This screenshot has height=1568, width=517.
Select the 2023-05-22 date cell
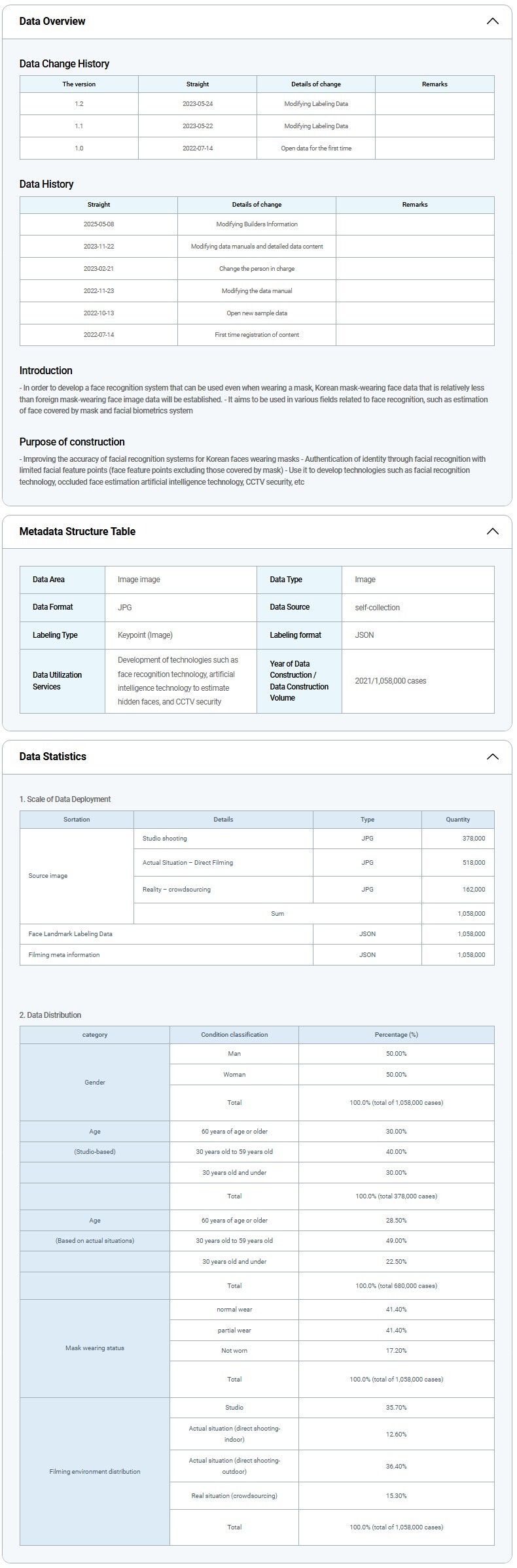(x=198, y=126)
